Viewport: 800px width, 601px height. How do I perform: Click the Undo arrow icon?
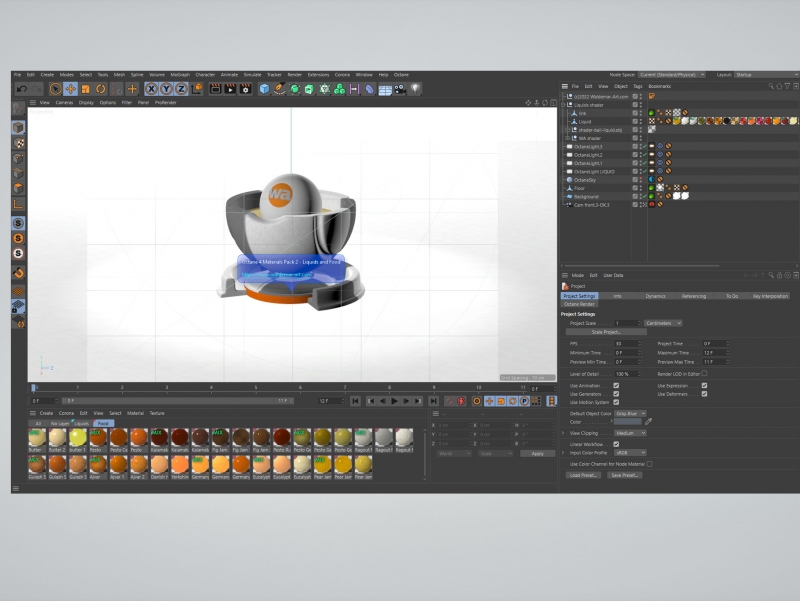[x=21, y=89]
